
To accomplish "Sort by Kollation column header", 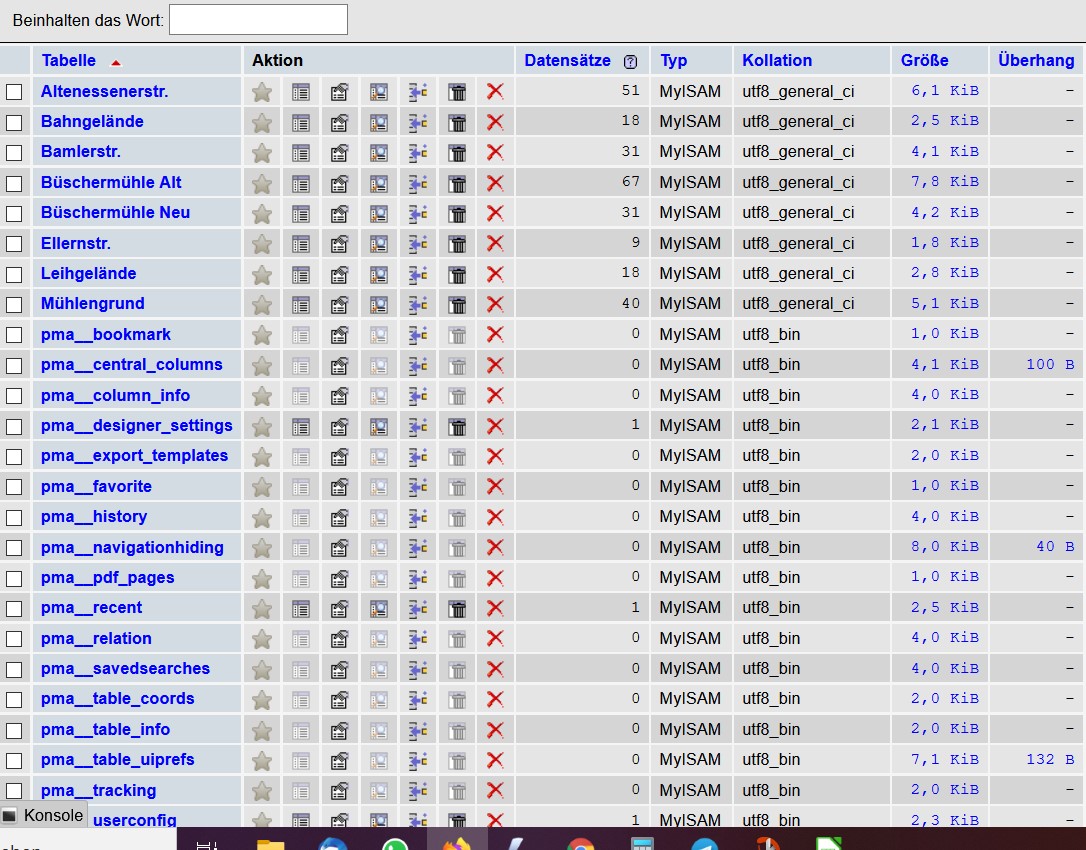I will click(x=777, y=61).
